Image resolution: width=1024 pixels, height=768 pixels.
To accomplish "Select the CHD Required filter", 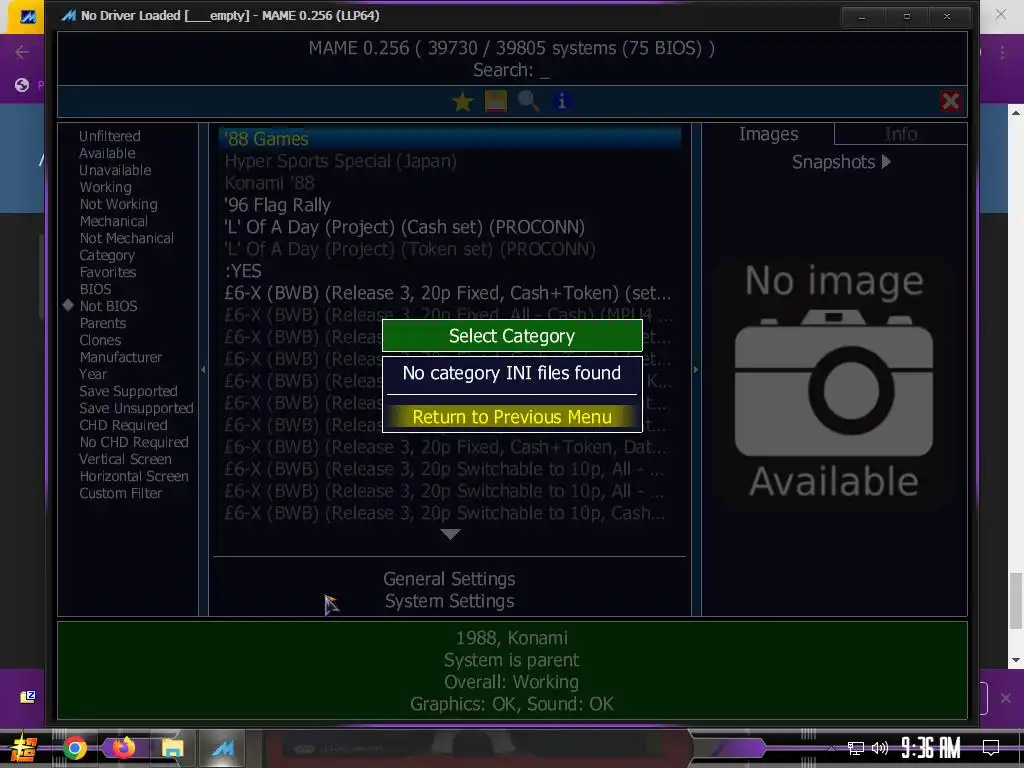I will tap(123, 424).
